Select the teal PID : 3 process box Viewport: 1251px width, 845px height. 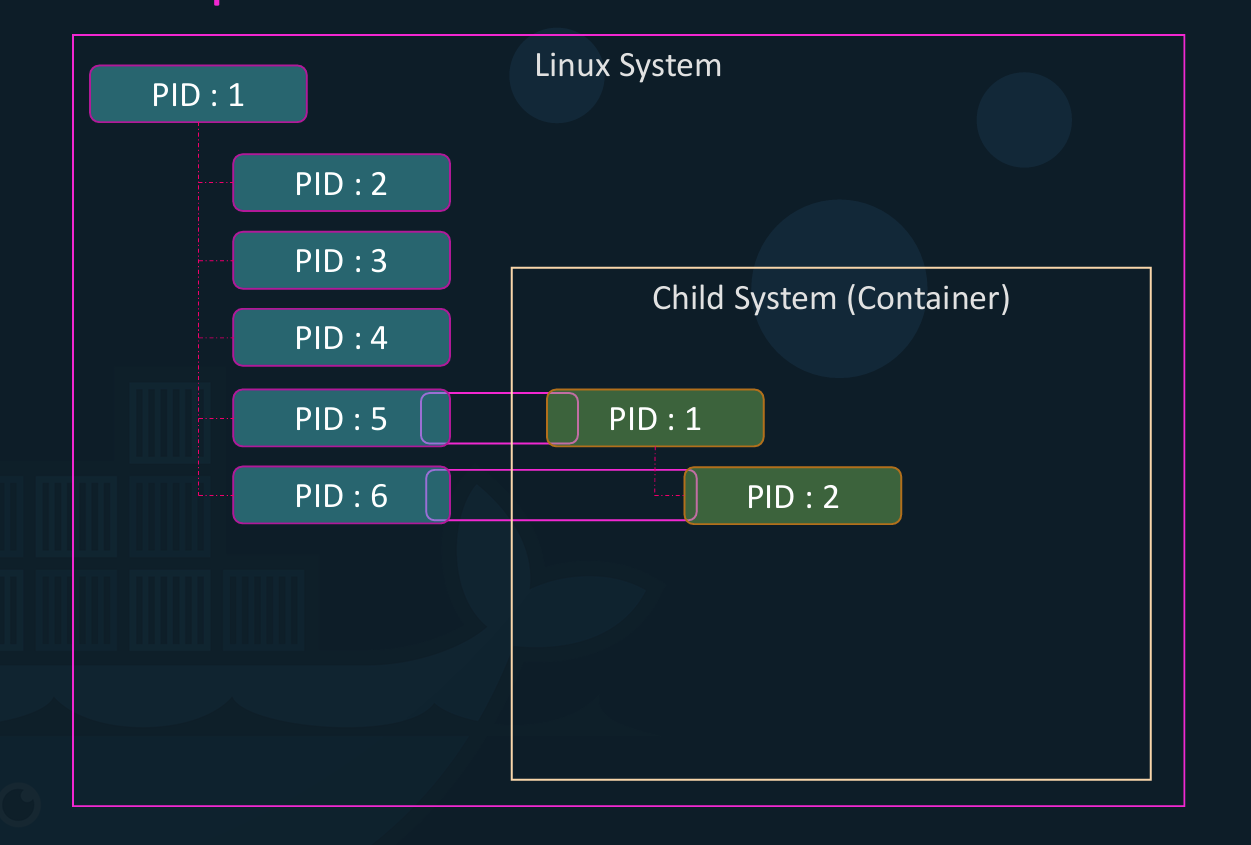pyautogui.click(x=341, y=261)
